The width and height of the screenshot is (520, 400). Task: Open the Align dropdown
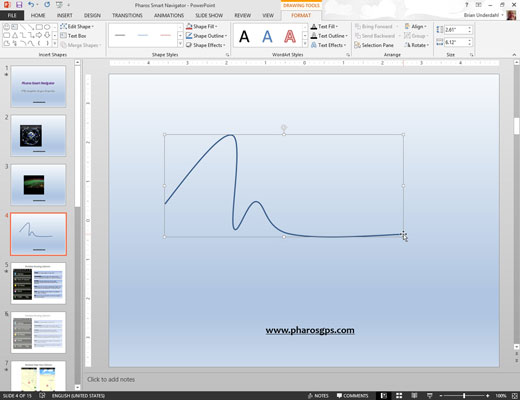pos(415,26)
